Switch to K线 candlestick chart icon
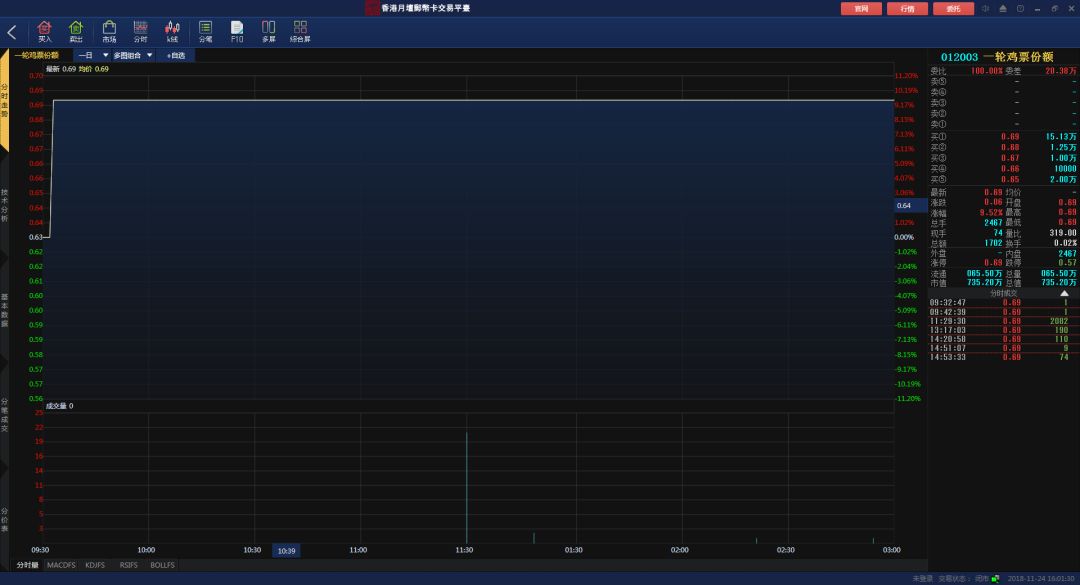1080x585 pixels. 172,32
